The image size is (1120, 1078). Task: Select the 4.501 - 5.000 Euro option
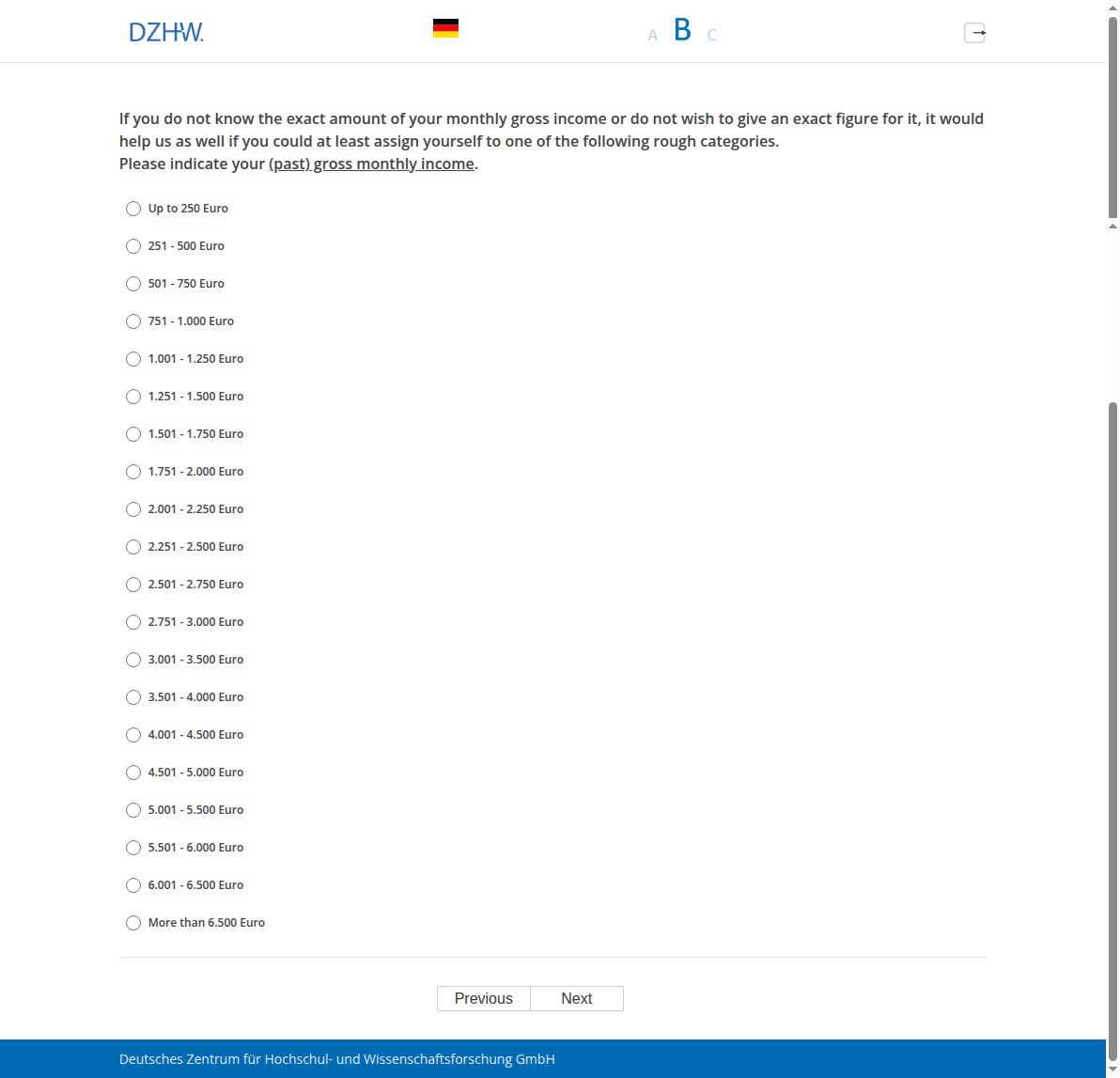[133, 773]
